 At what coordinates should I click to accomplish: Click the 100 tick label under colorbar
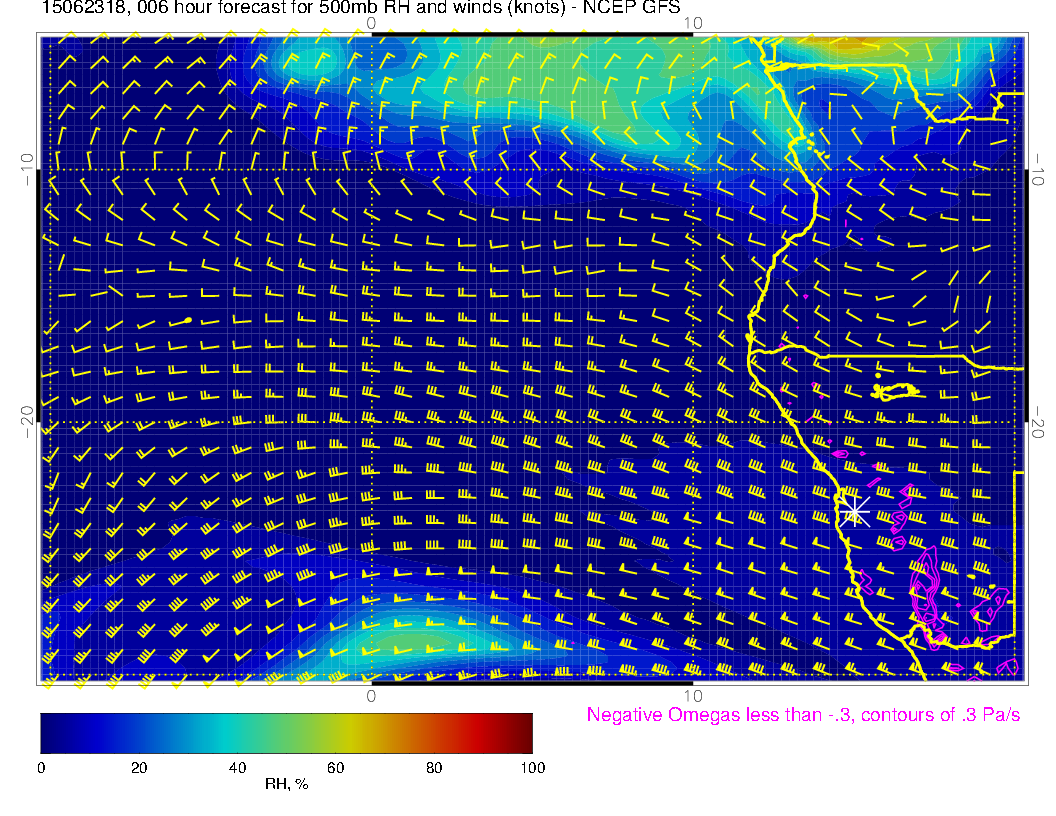[532, 767]
